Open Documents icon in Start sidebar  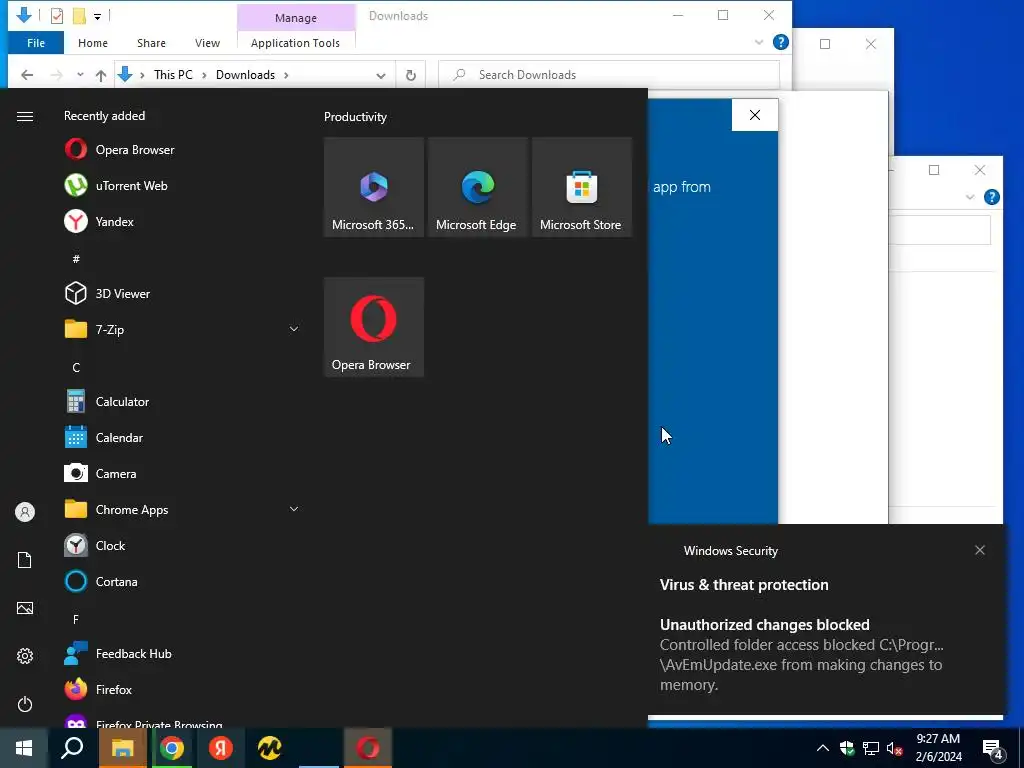coord(25,560)
